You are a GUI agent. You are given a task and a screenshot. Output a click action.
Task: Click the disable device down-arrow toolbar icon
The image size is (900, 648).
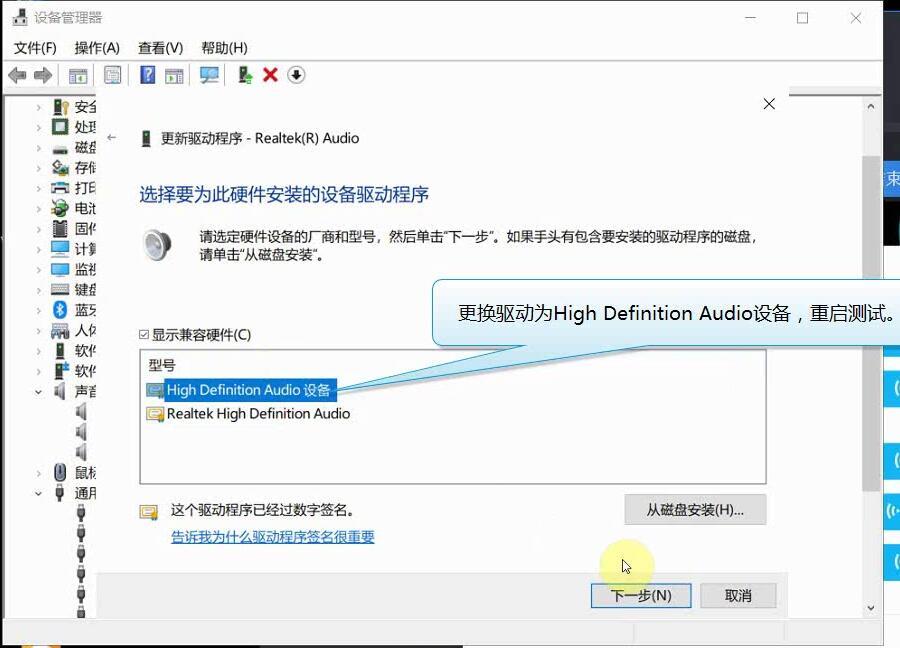[x=296, y=75]
